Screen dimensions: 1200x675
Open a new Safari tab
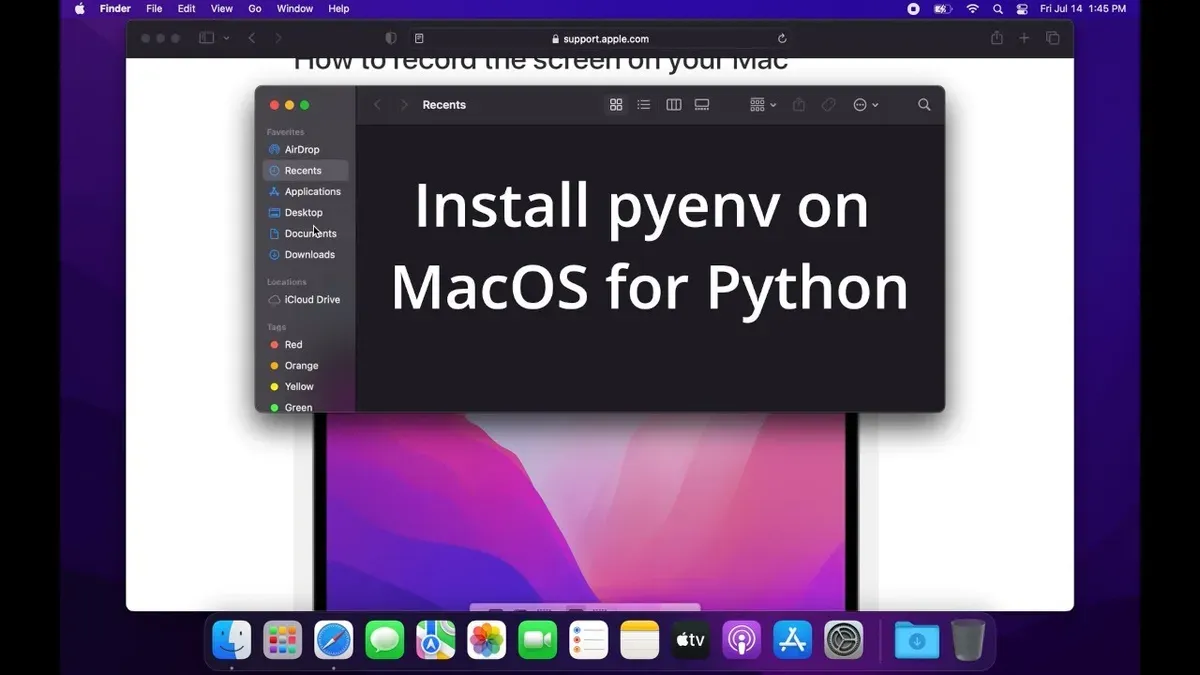click(x=1024, y=38)
